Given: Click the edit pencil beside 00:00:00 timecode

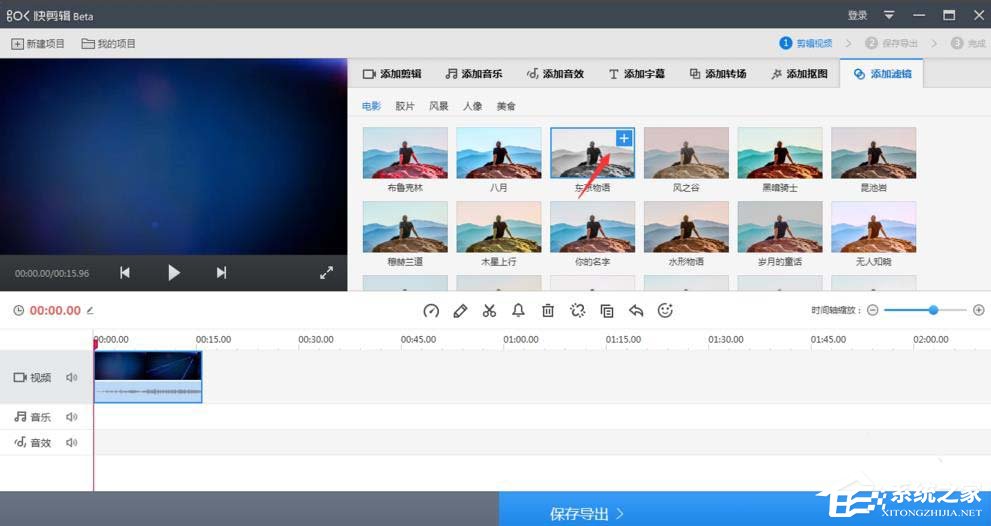Looking at the screenshot, I should 90,310.
